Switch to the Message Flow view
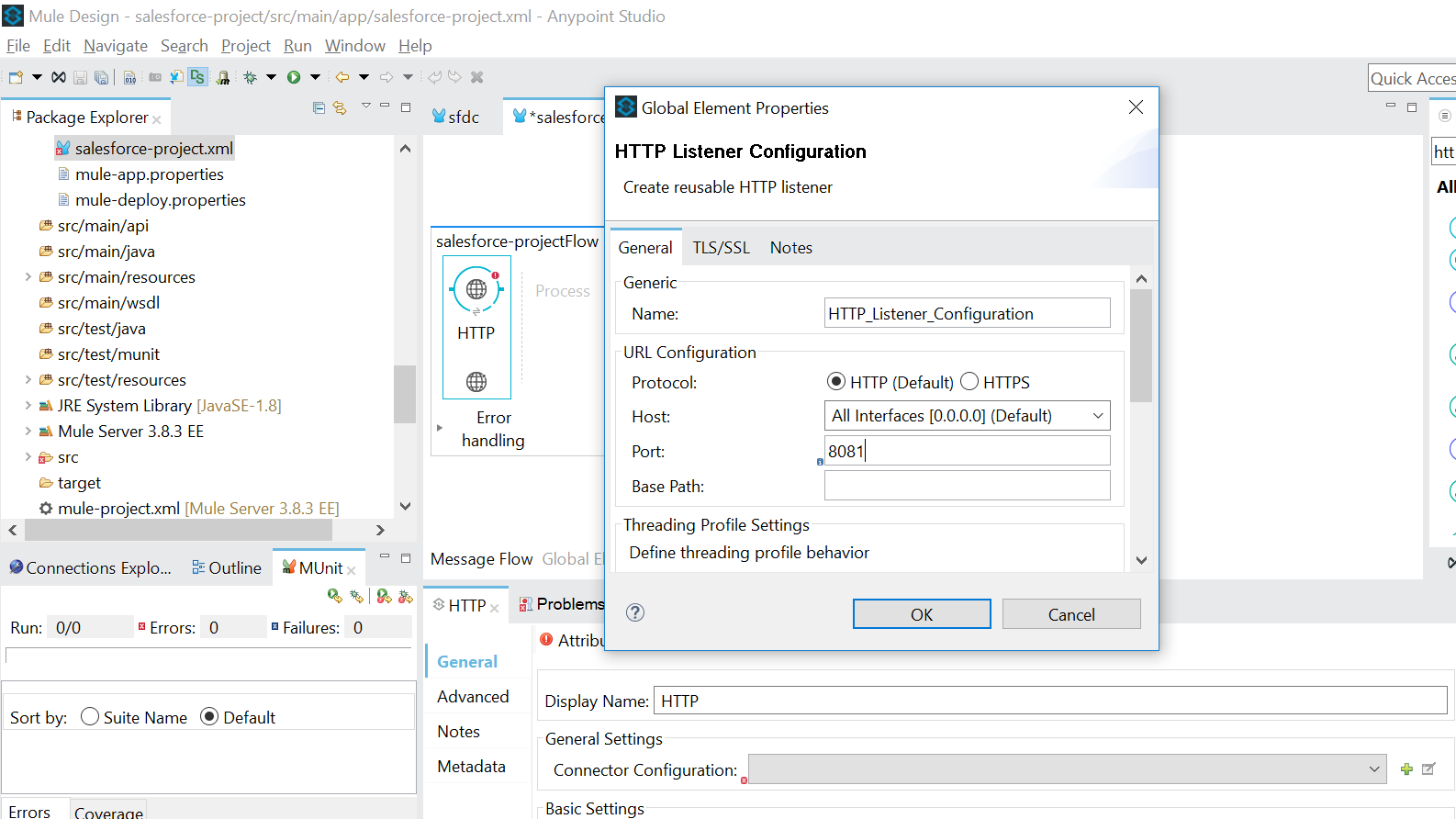This screenshot has width=1456, height=819. click(482, 558)
